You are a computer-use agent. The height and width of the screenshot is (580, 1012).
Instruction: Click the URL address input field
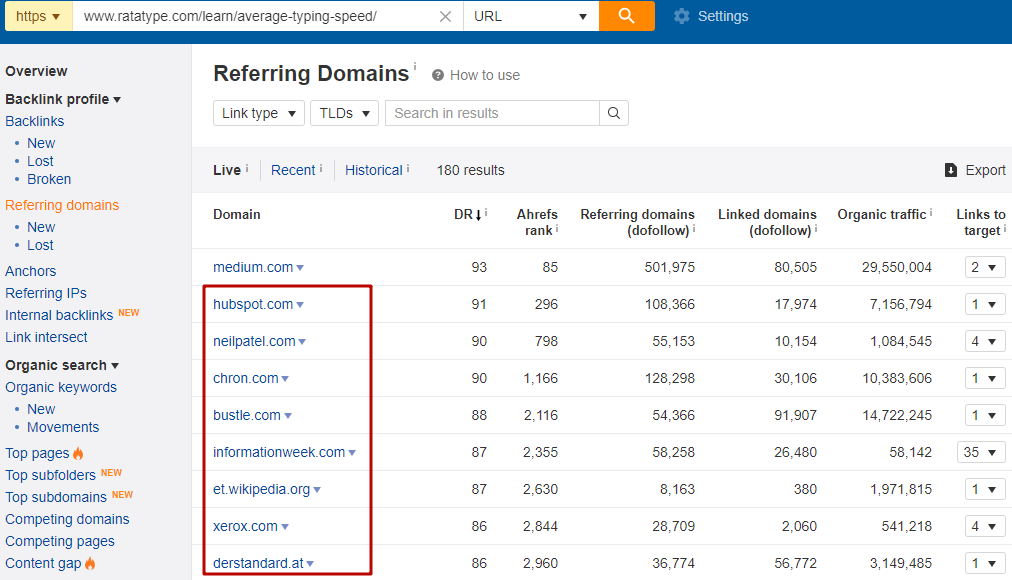[x=256, y=16]
